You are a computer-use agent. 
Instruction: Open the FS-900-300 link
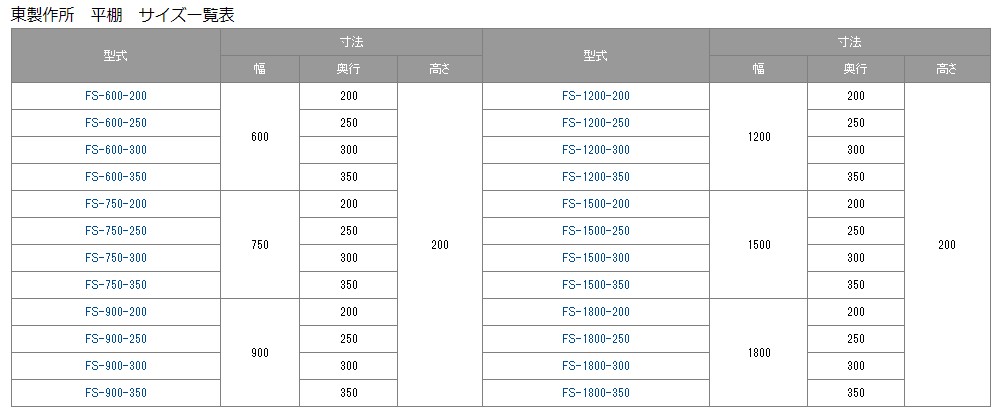(x=116, y=366)
